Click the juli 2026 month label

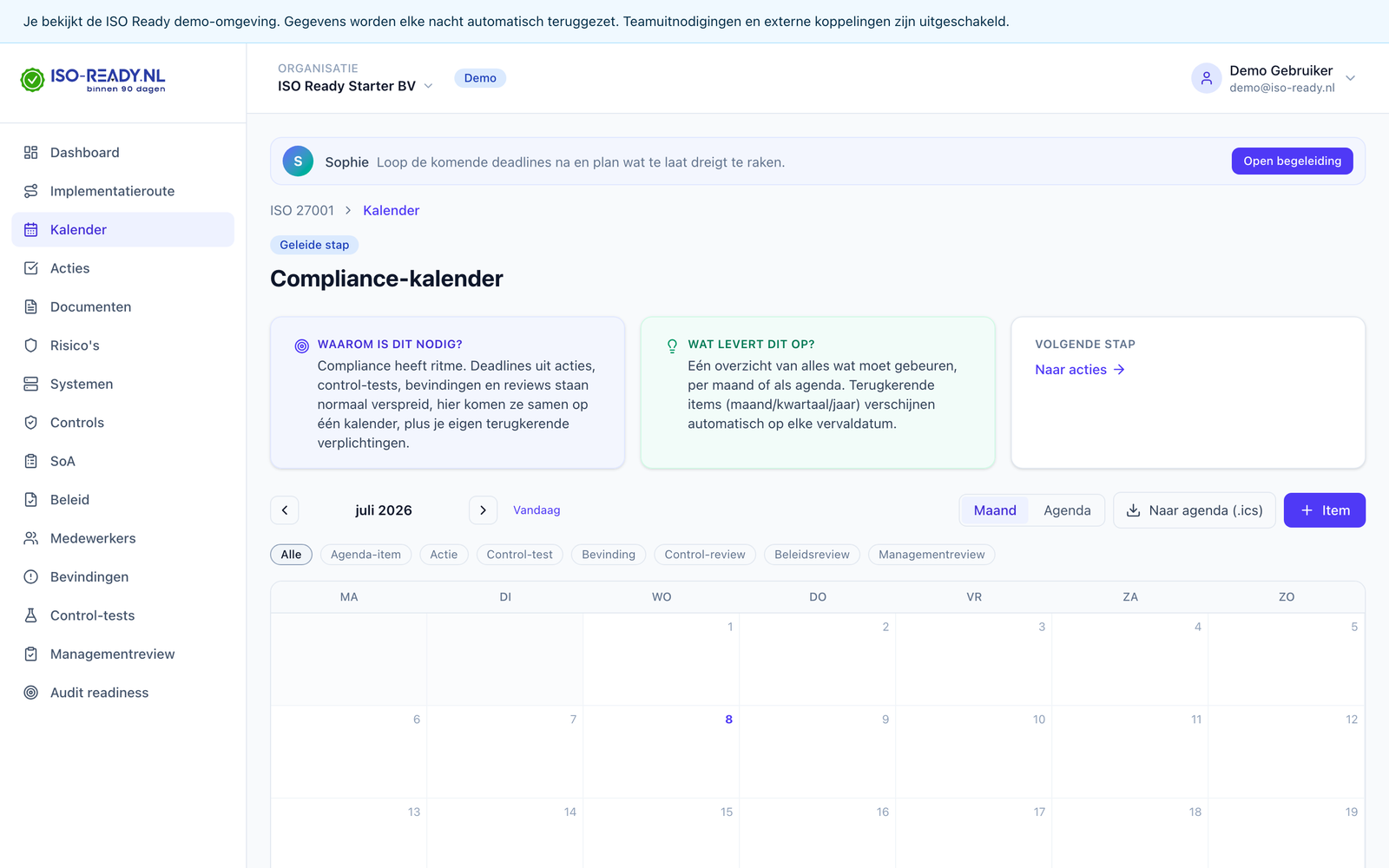point(384,510)
